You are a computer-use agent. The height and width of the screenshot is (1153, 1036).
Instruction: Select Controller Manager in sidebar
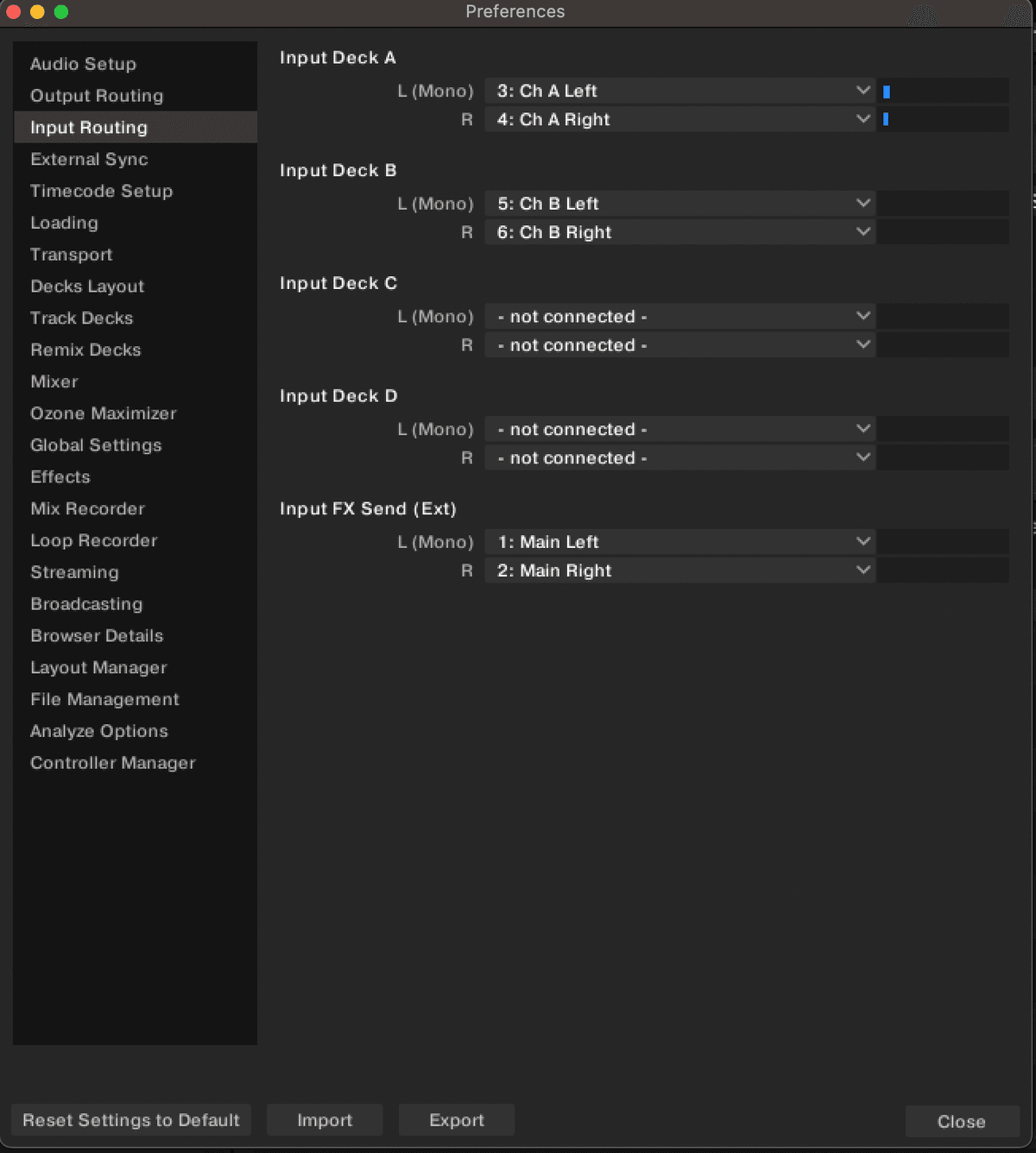click(113, 763)
